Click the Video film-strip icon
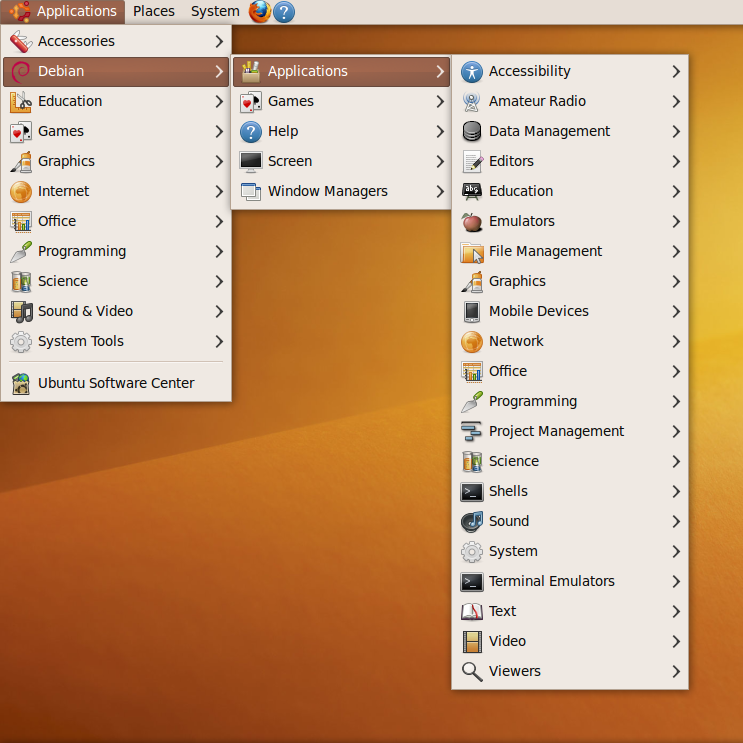743x743 pixels. 471,642
